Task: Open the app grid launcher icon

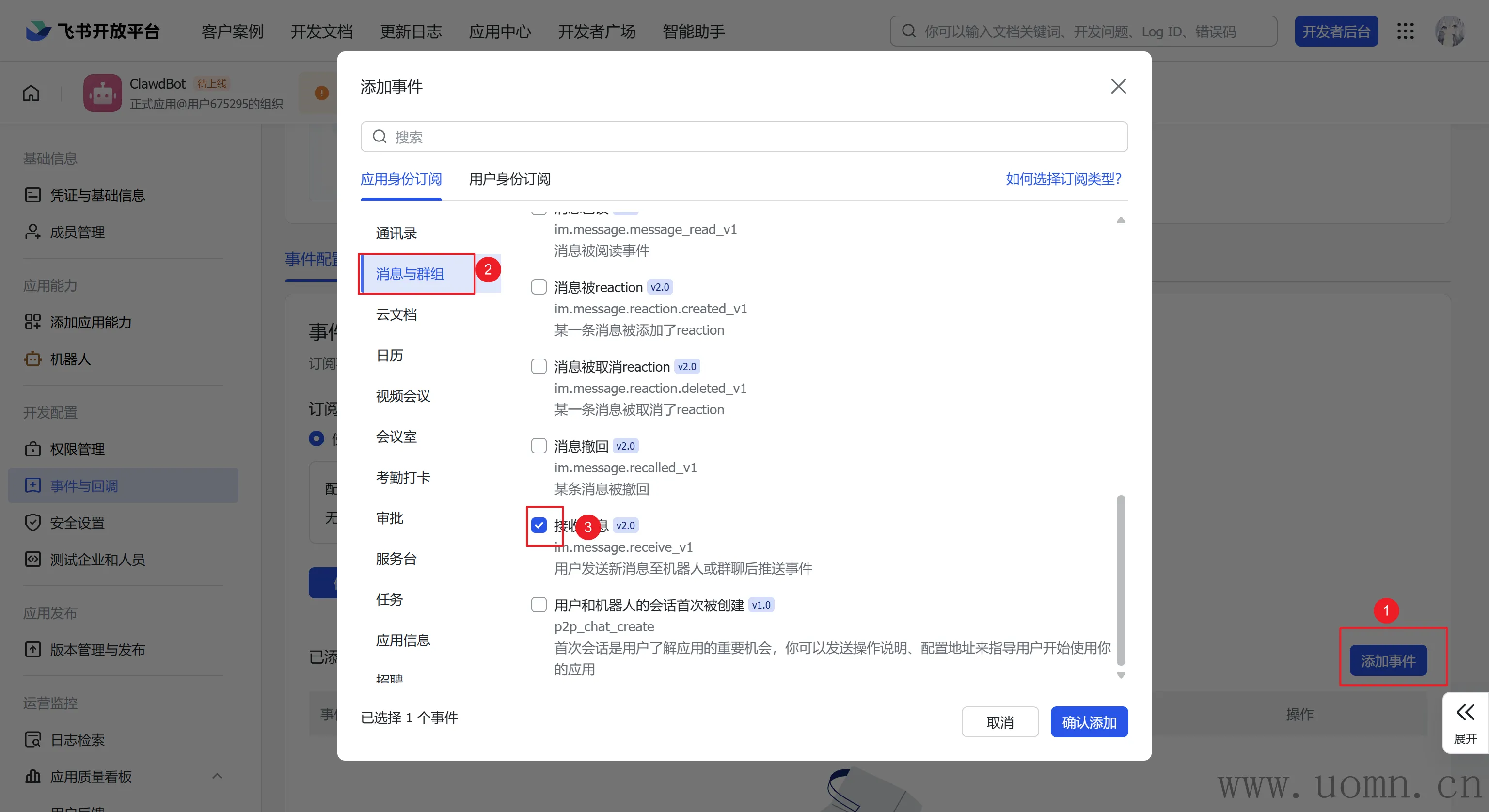Action: point(1405,31)
